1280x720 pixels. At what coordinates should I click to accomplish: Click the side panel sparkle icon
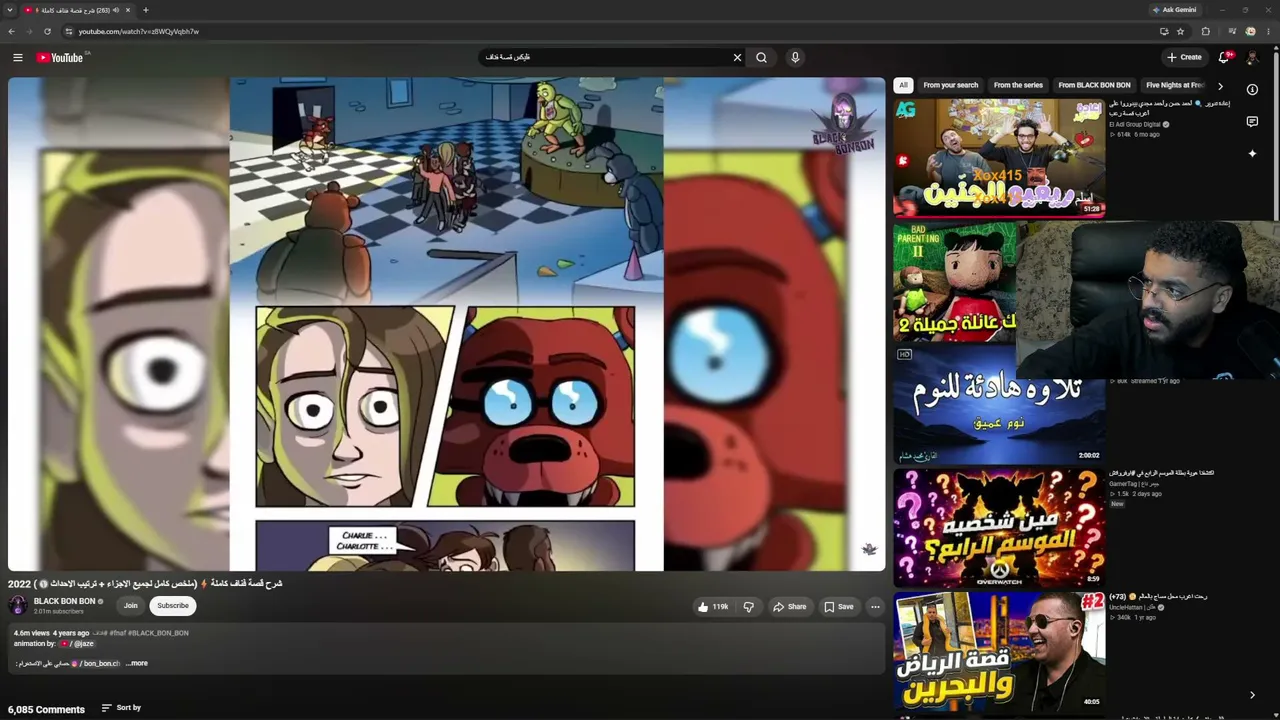[x=1252, y=153]
